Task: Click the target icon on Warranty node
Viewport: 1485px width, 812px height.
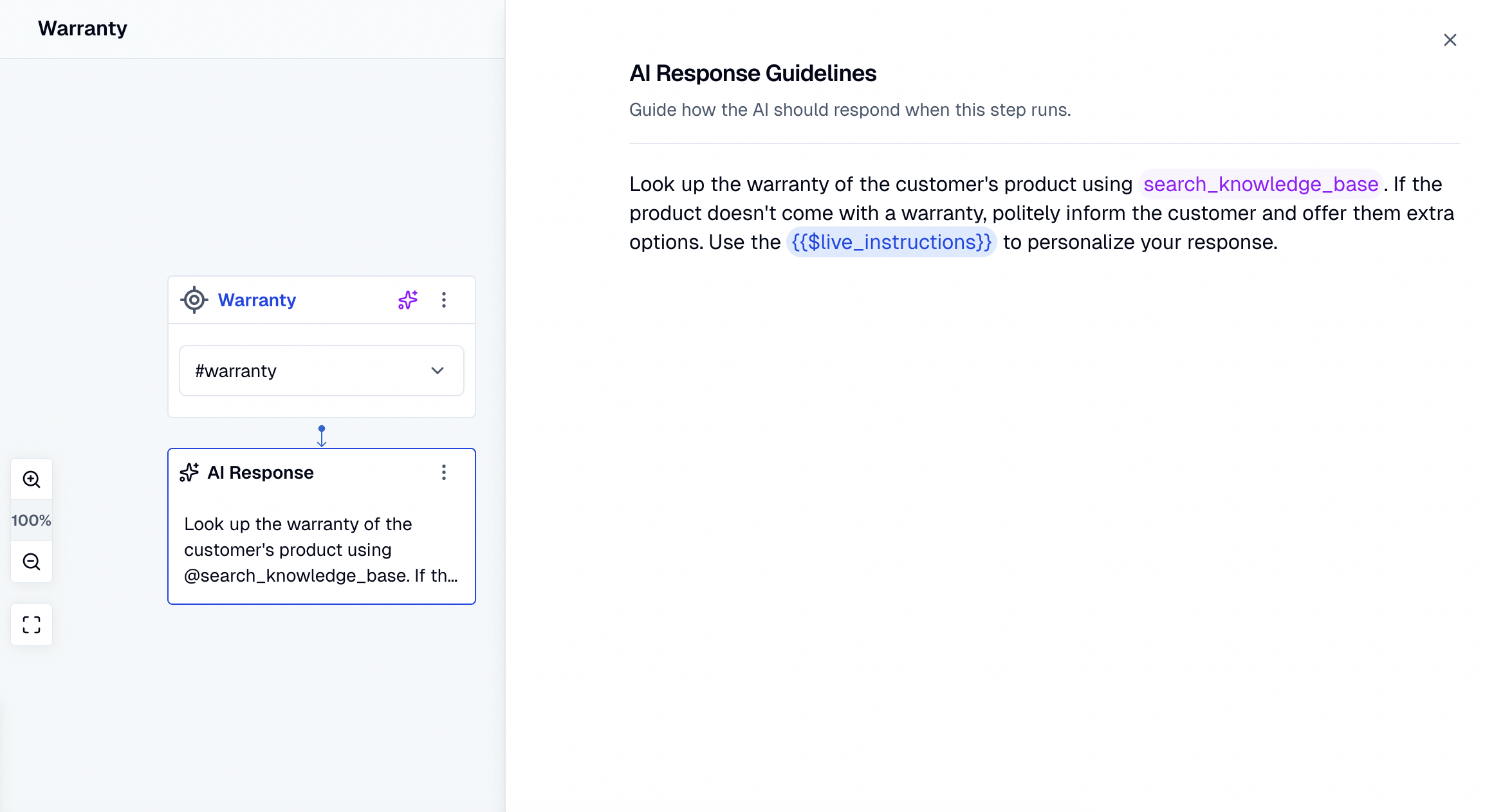Action: [x=194, y=300]
